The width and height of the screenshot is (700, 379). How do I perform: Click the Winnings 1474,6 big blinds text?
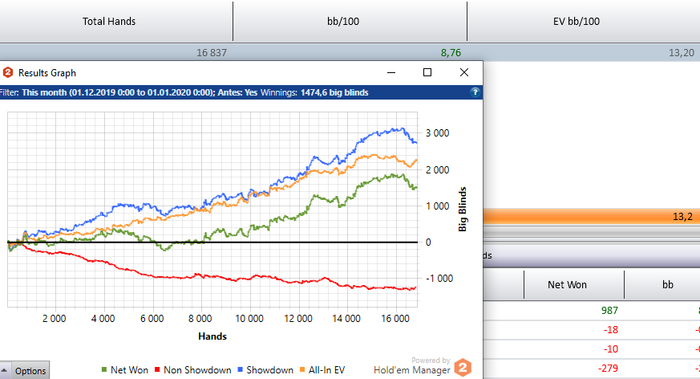tap(314, 92)
